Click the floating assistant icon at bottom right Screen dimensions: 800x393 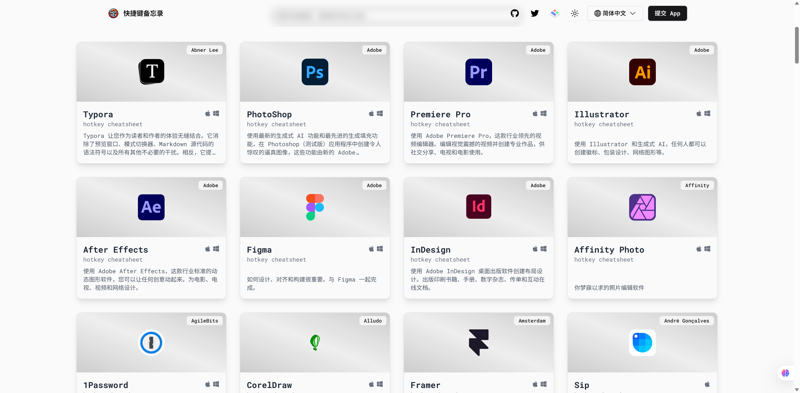786,373
